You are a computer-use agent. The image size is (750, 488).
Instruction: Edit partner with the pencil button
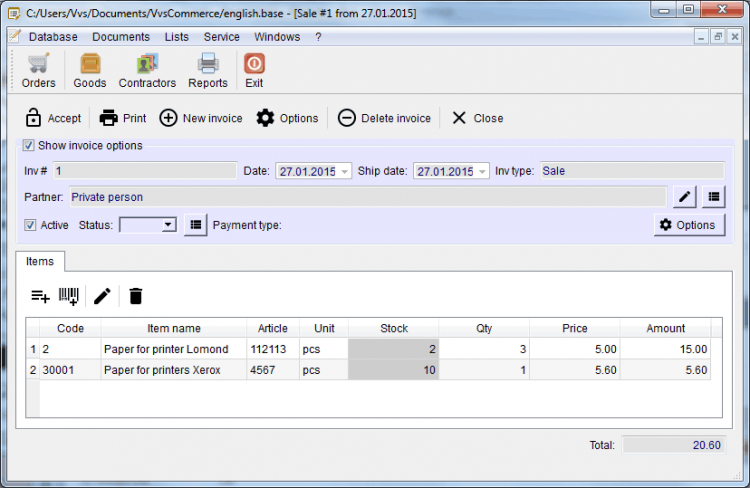tap(684, 197)
